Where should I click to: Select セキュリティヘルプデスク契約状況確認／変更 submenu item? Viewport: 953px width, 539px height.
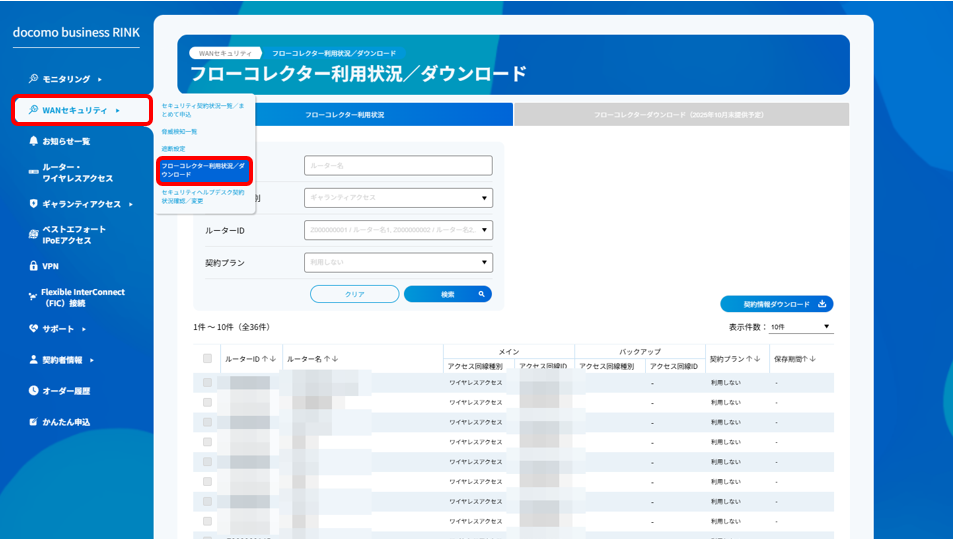coord(203,196)
